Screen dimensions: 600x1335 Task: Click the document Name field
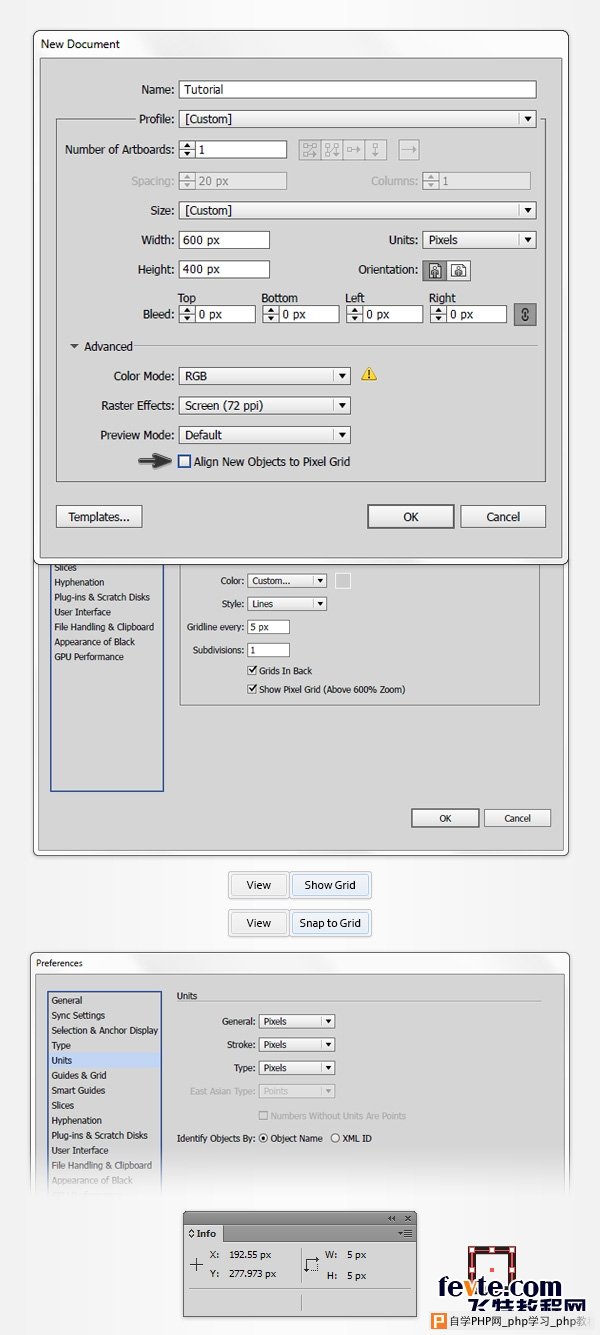358,89
